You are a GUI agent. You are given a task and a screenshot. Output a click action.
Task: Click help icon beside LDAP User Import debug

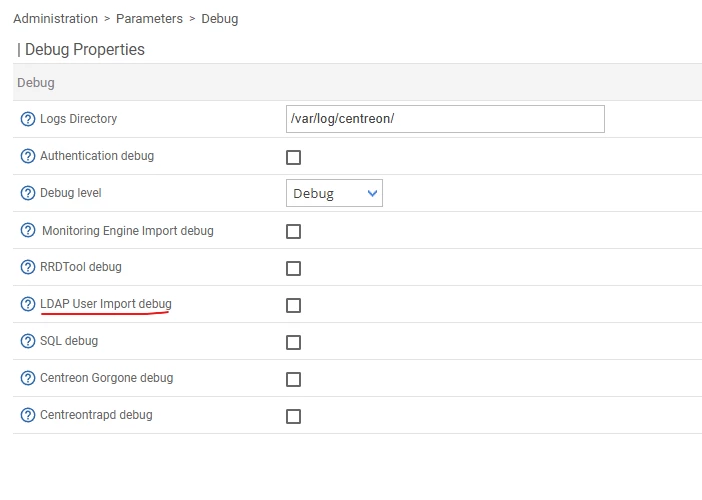pos(28,304)
